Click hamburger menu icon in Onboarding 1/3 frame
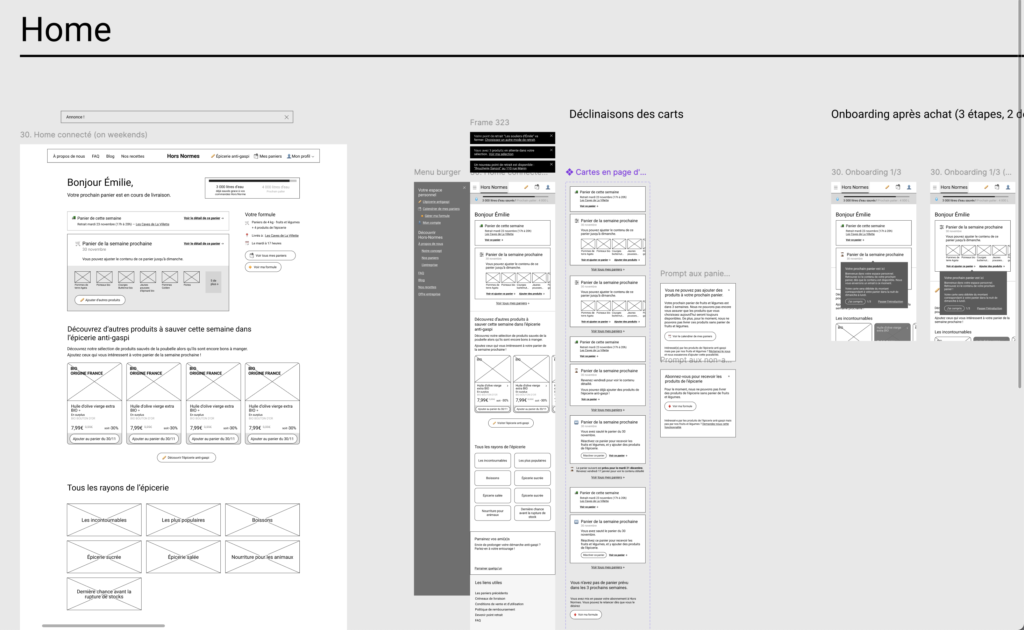This screenshot has height=630, width=1024. coord(837,187)
